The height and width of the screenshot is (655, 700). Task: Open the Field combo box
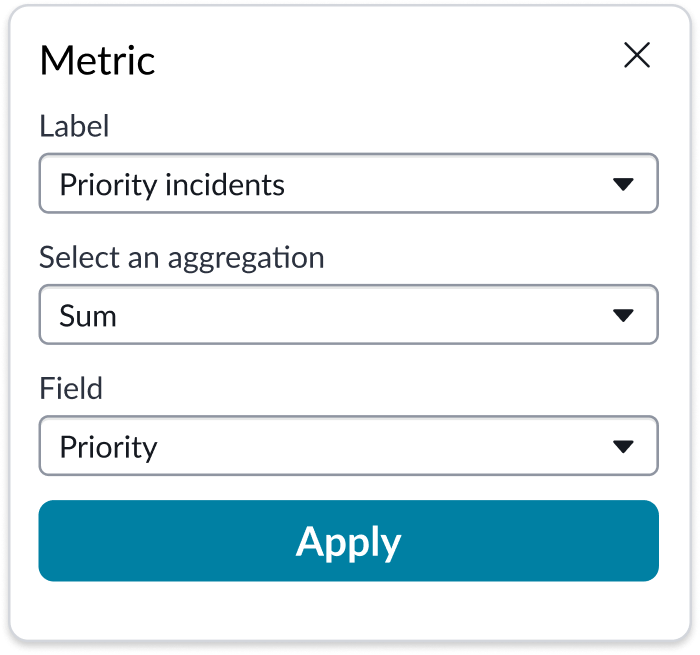tap(348, 446)
